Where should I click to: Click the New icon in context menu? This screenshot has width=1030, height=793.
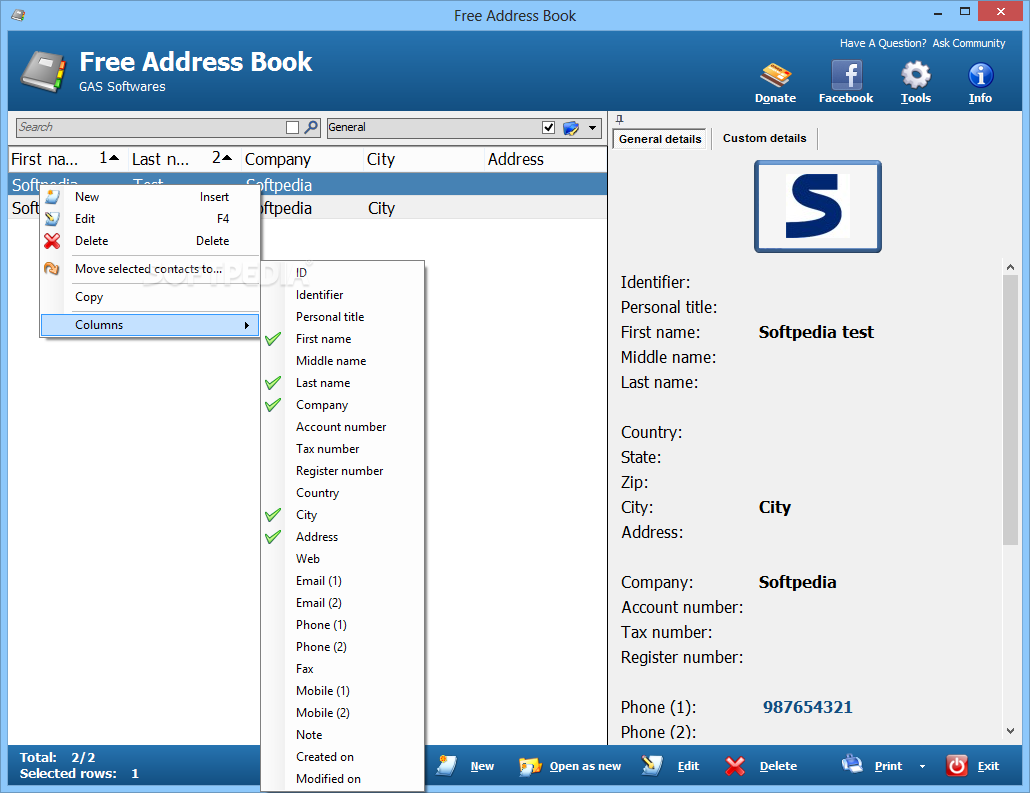pyautogui.click(x=53, y=197)
